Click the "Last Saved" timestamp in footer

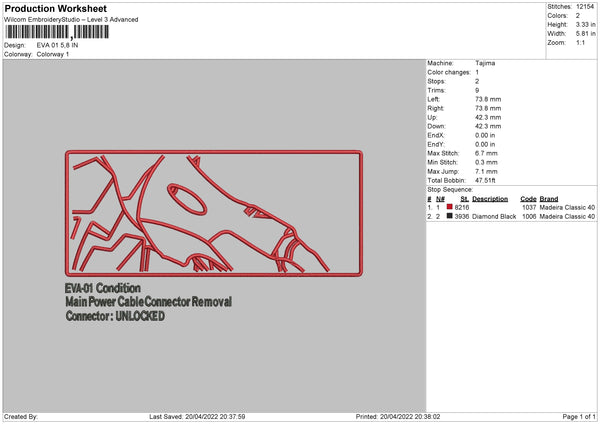[x=197, y=417]
